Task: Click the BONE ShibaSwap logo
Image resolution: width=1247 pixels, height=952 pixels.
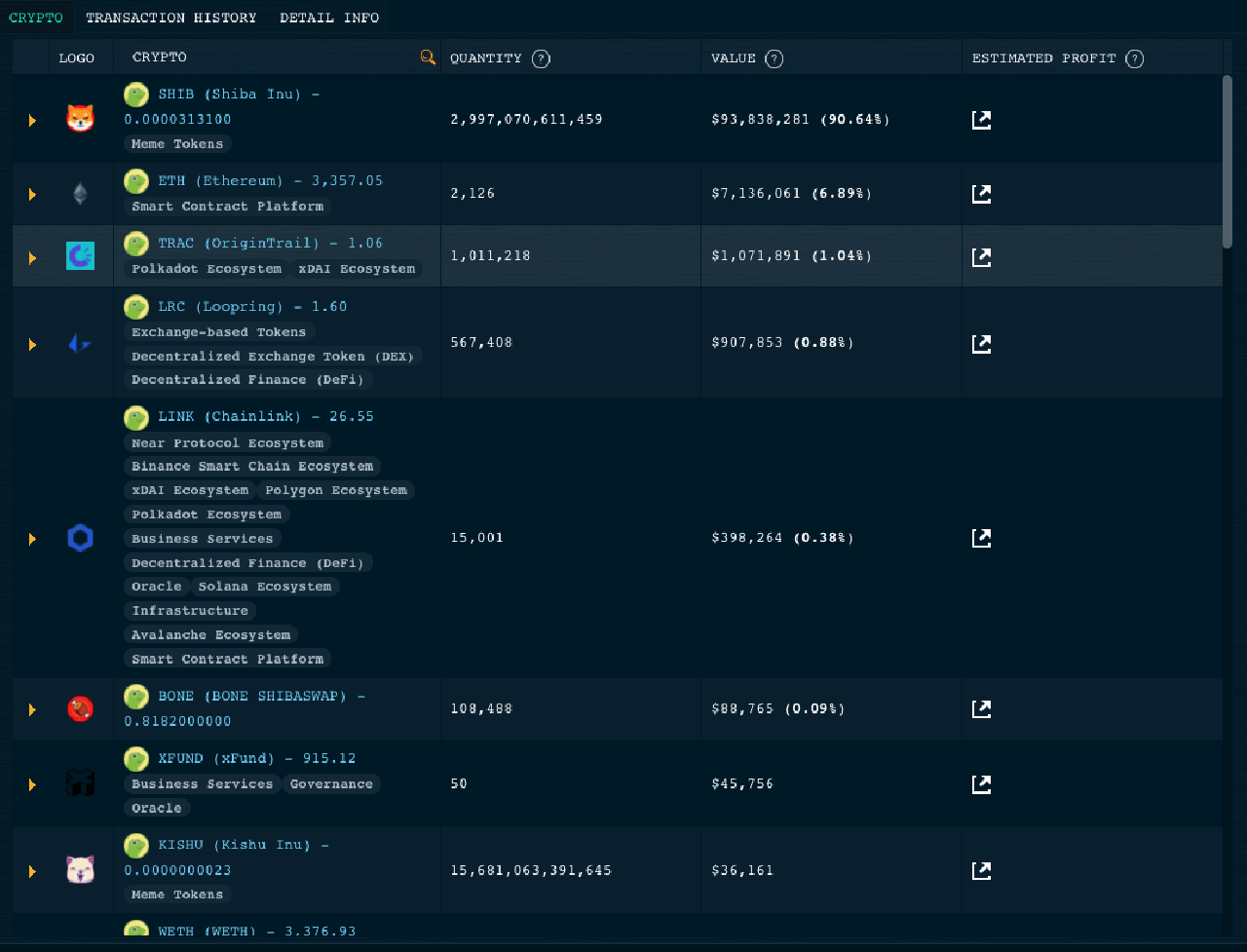Action: coord(80,709)
